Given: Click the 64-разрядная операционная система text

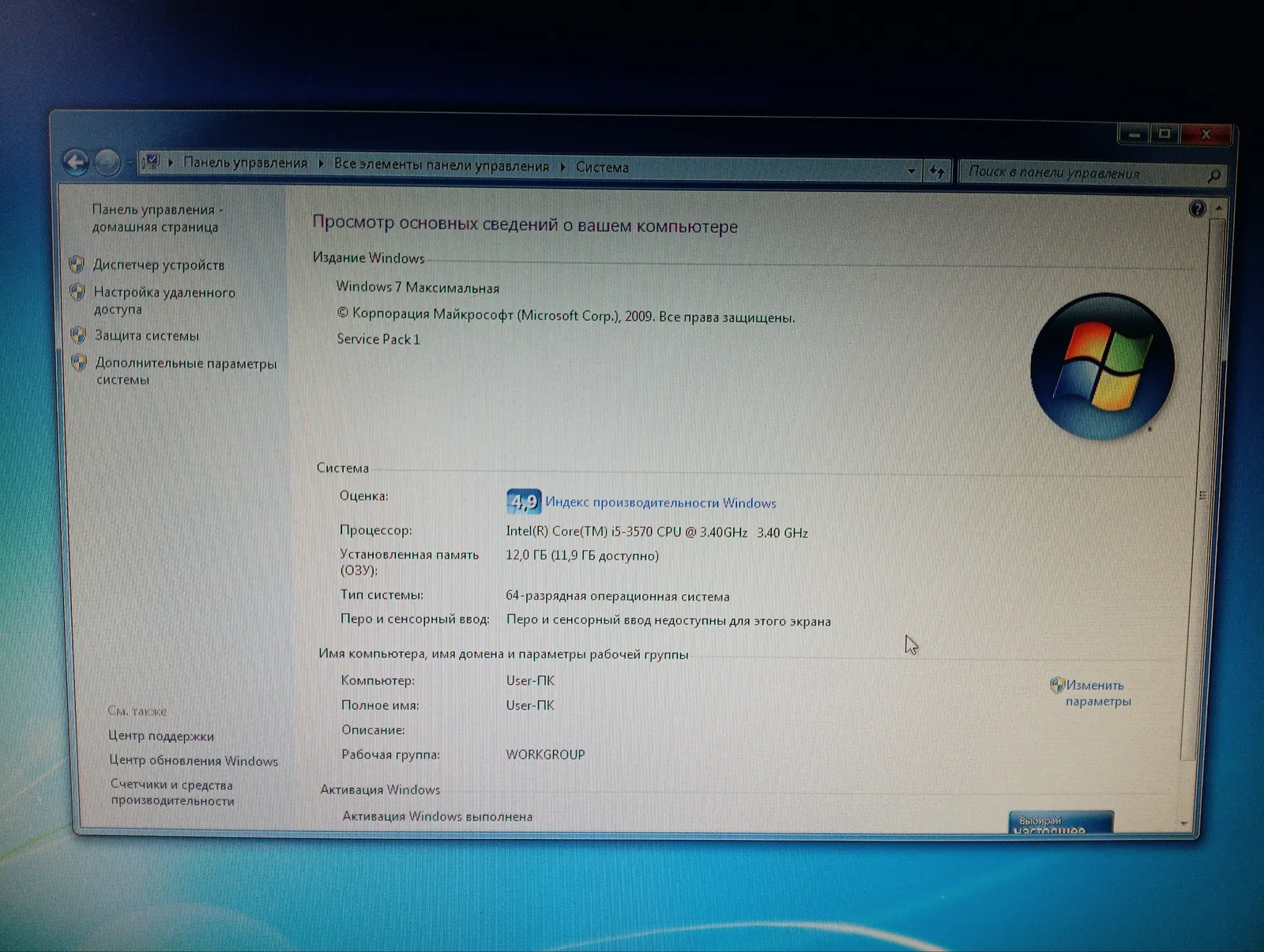Looking at the screenshot, I should pyautogui.click(x=618, y=596).
